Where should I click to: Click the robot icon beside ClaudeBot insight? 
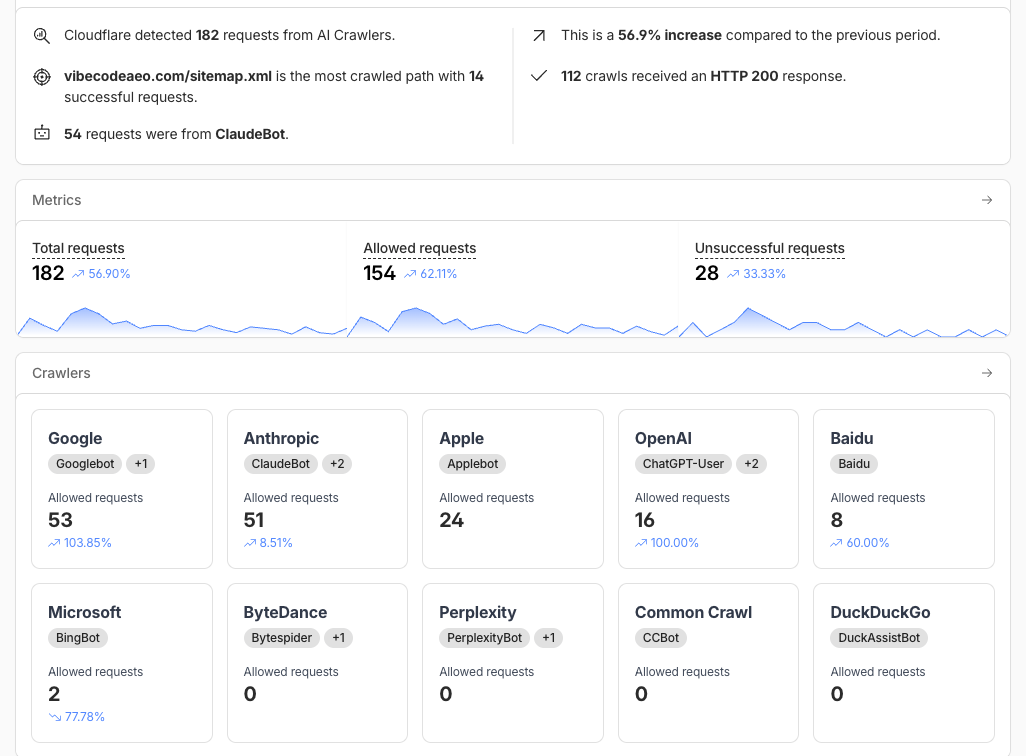[42, 134]
